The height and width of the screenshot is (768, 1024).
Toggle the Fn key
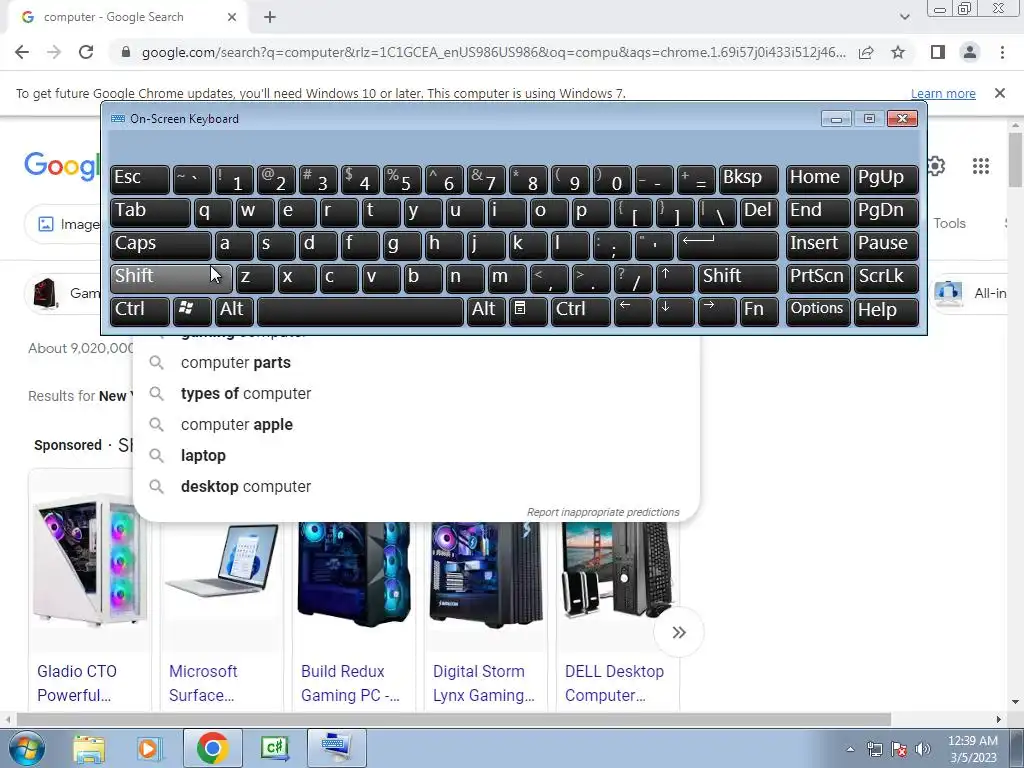tap(760, 311)
